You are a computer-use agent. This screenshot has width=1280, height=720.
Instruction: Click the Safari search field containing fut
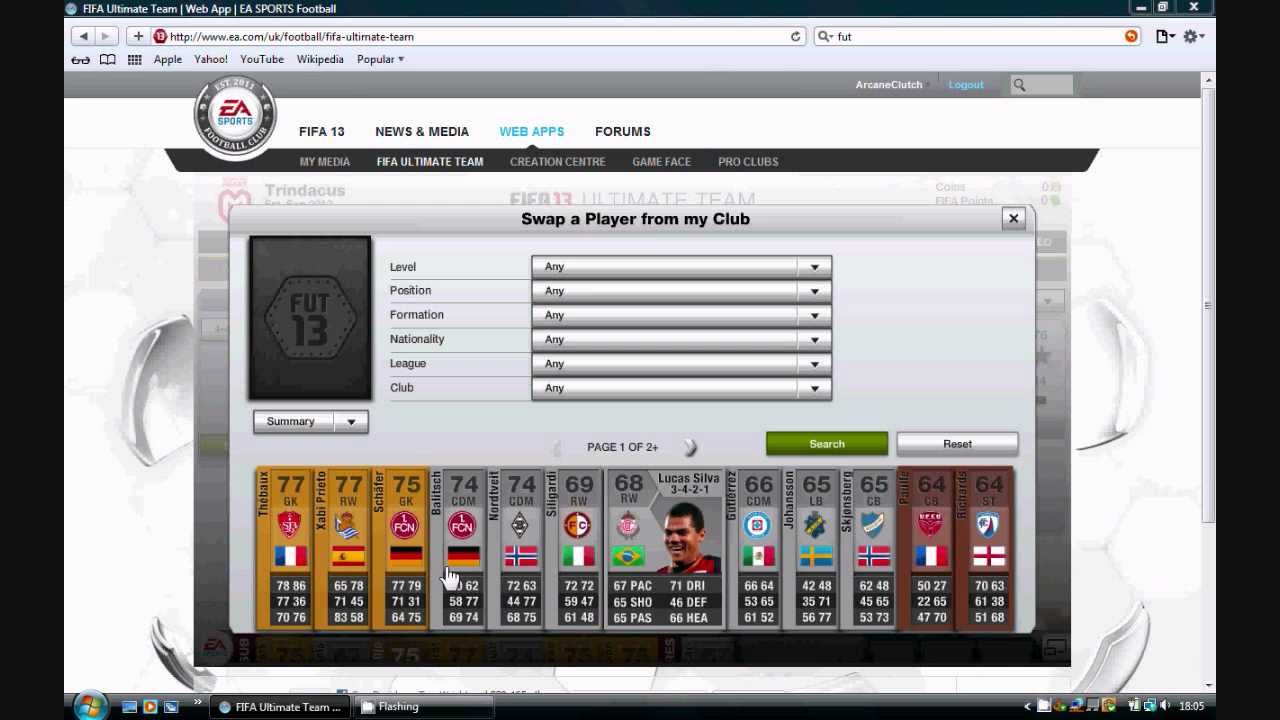coord(977,36)
